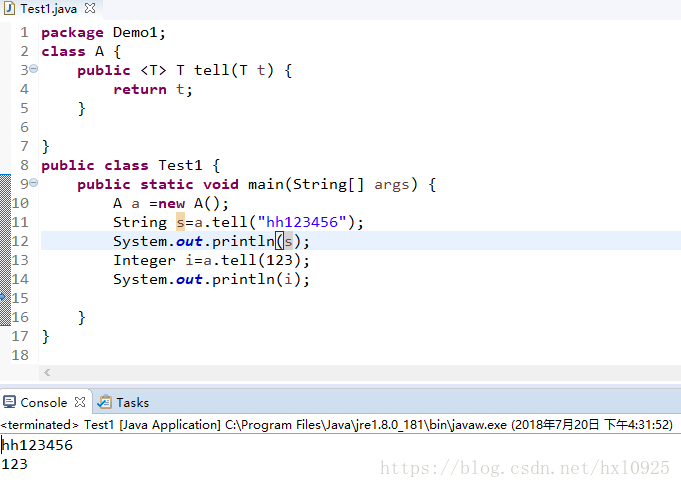Collapse the tell method fold at line 3

pyautogui.click(x=33, y=69)
